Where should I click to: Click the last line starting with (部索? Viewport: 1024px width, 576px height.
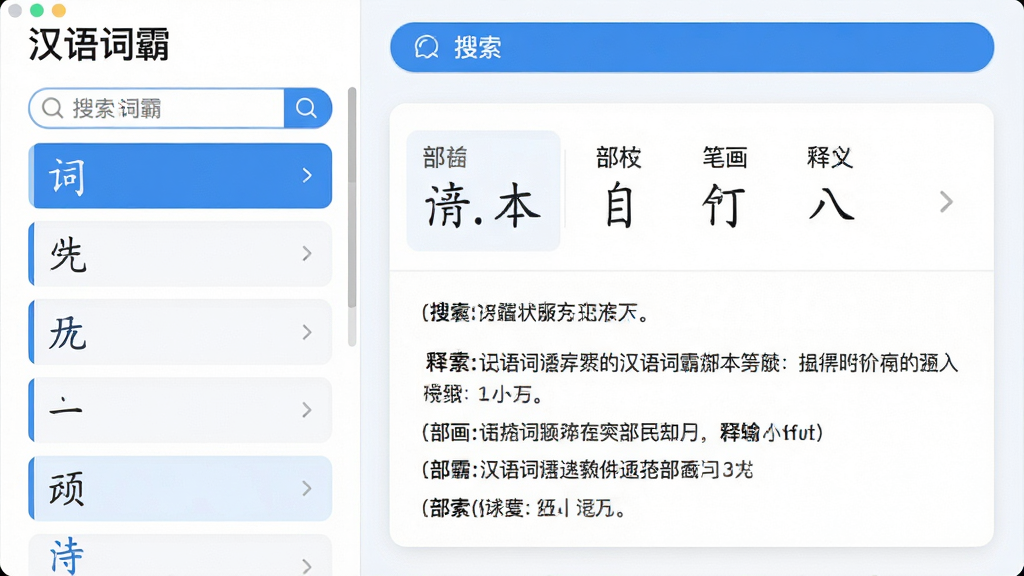tap(524, 507)
